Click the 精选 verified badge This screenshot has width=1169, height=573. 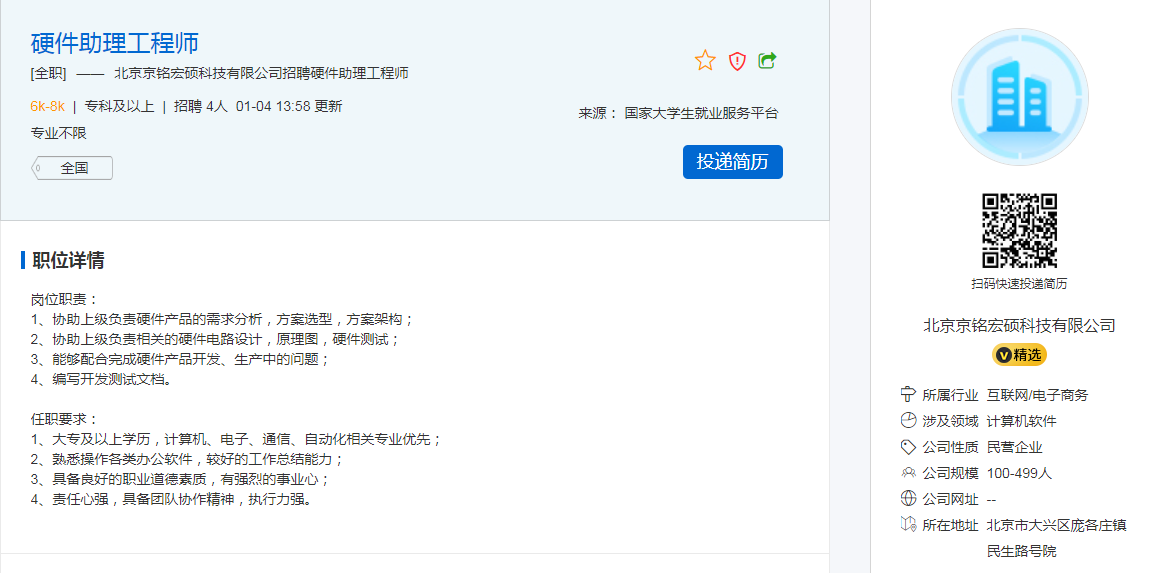(x=1019, y=355)
